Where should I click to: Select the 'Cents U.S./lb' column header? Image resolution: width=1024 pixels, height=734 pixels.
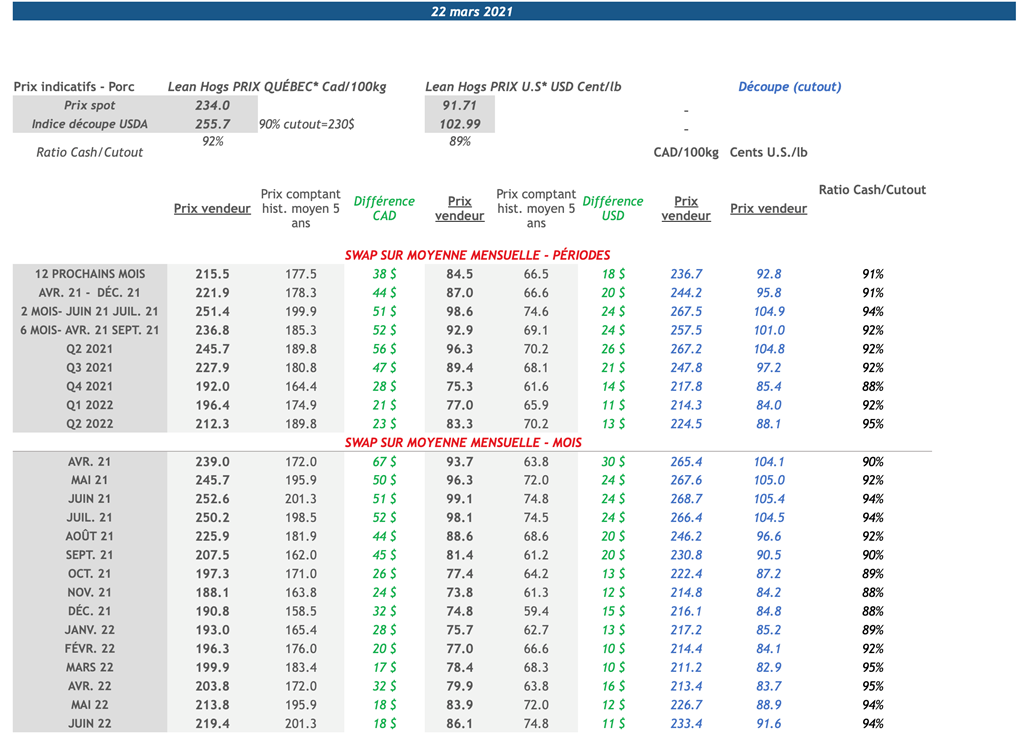768,153
